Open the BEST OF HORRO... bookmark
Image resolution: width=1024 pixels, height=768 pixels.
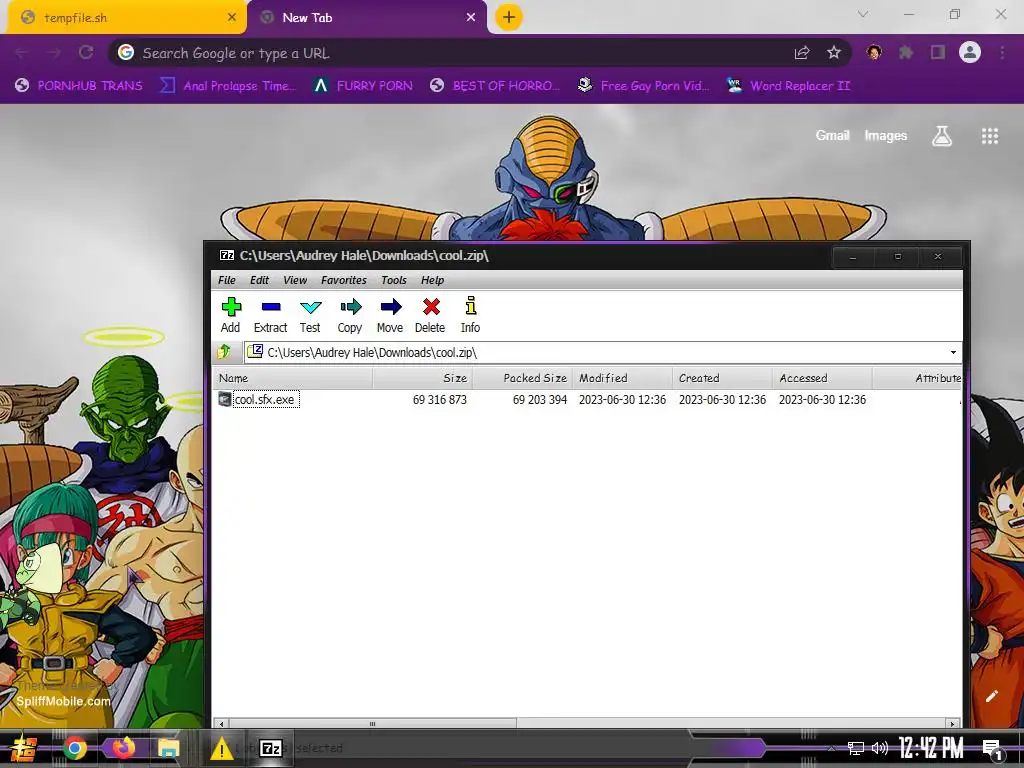(495, 86)
